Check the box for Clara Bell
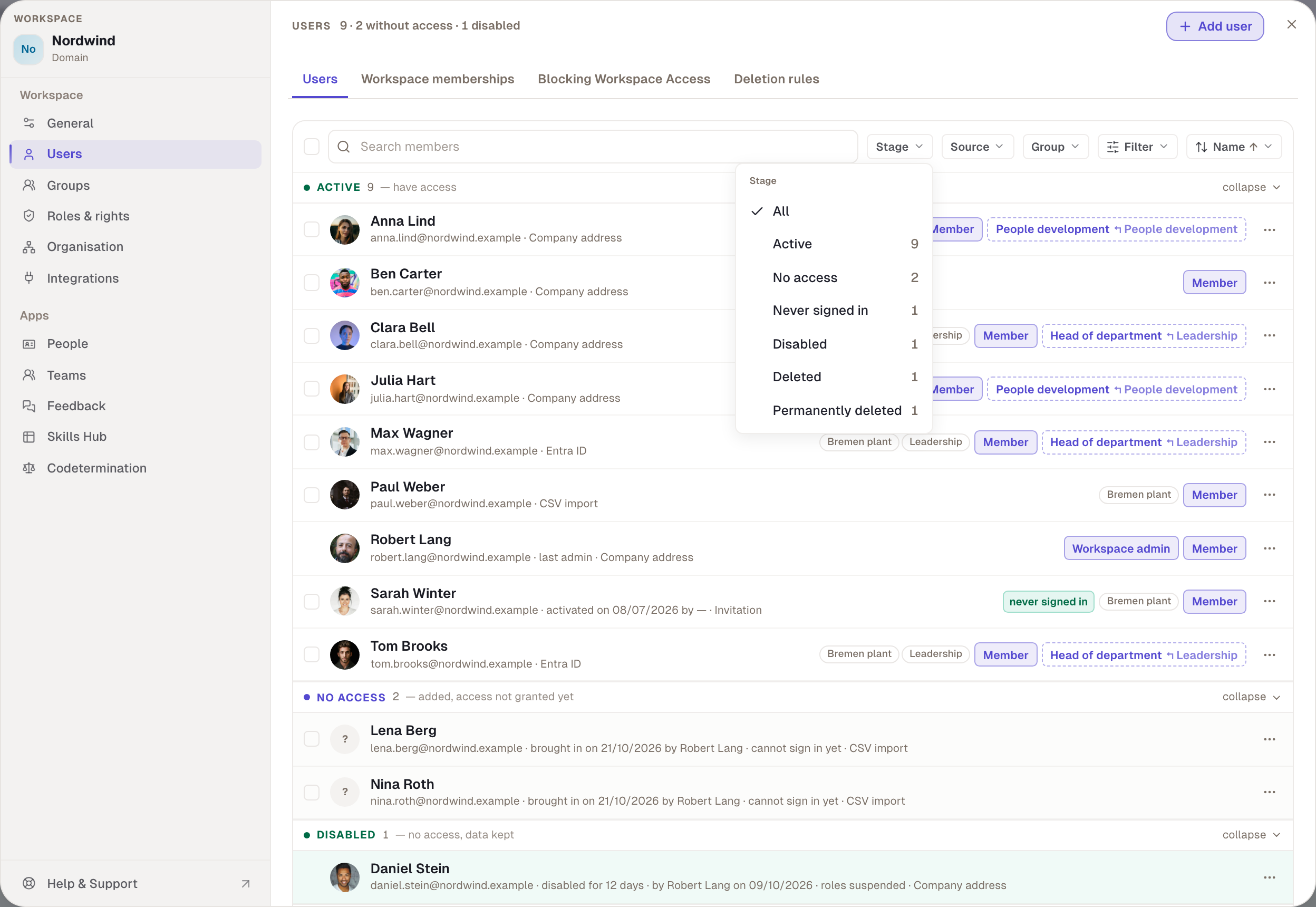Image resolution: width=1316 pixels, height=907 pixels. (x=312, y=335)
